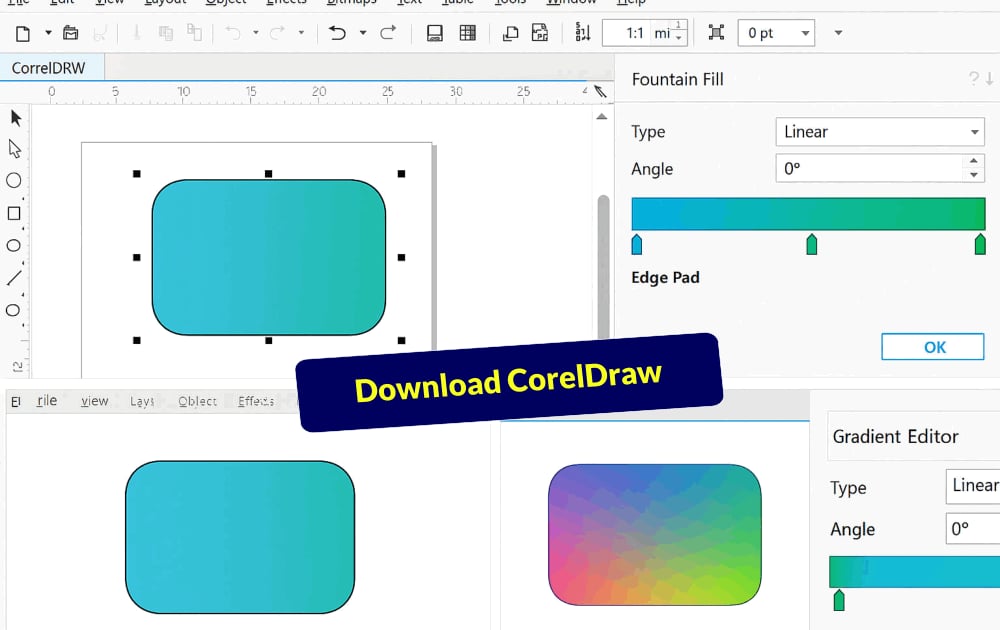Screen dimensions: 1000x630
Task: Select the middle gradient color stop marker
Action: (x=810, y=244)
